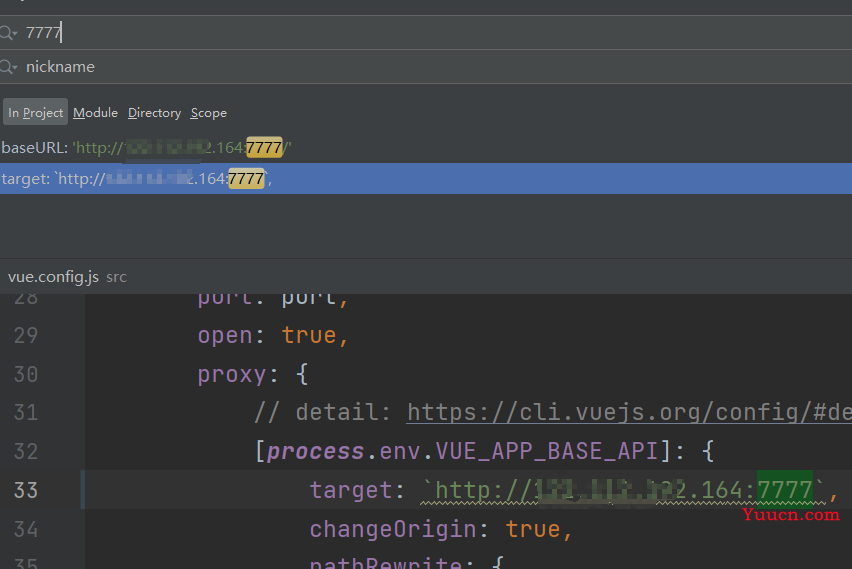Click line number 34 in the gutter
852x569 pixels.
point(26,529)
